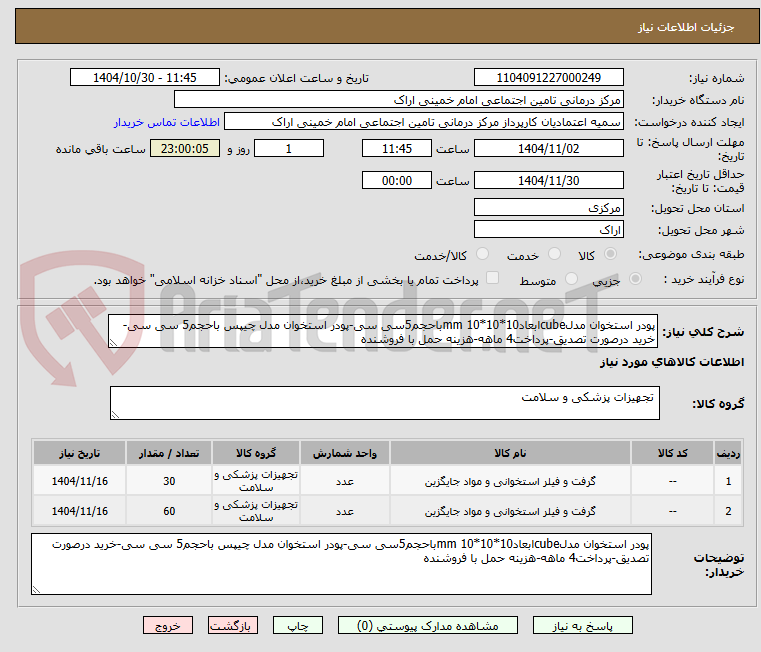The width and height of the screenshot is (761, 652).
Task: Select the جزیی purchase type radio
Action: (x=635, y=279)
